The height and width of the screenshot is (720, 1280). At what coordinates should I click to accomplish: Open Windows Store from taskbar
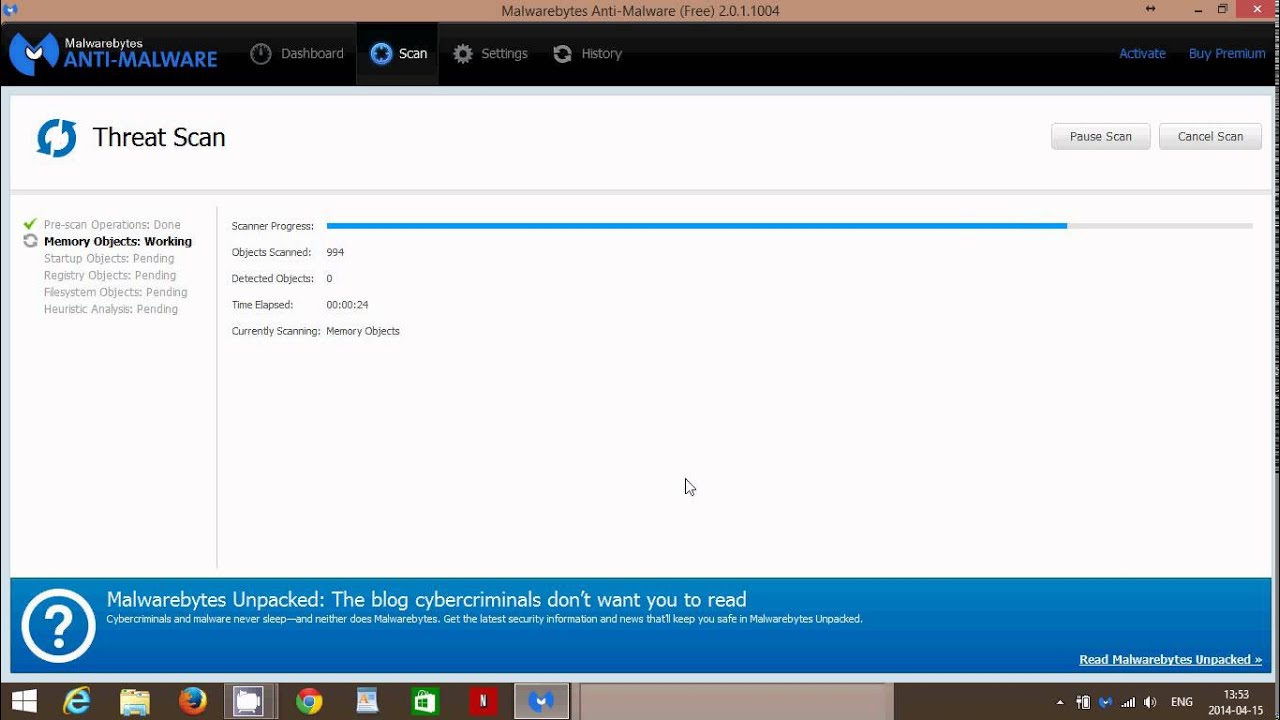[425, 701]
